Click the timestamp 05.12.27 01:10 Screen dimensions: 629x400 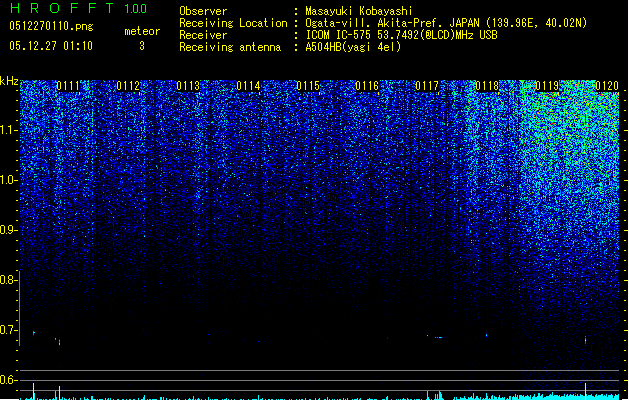51,46
